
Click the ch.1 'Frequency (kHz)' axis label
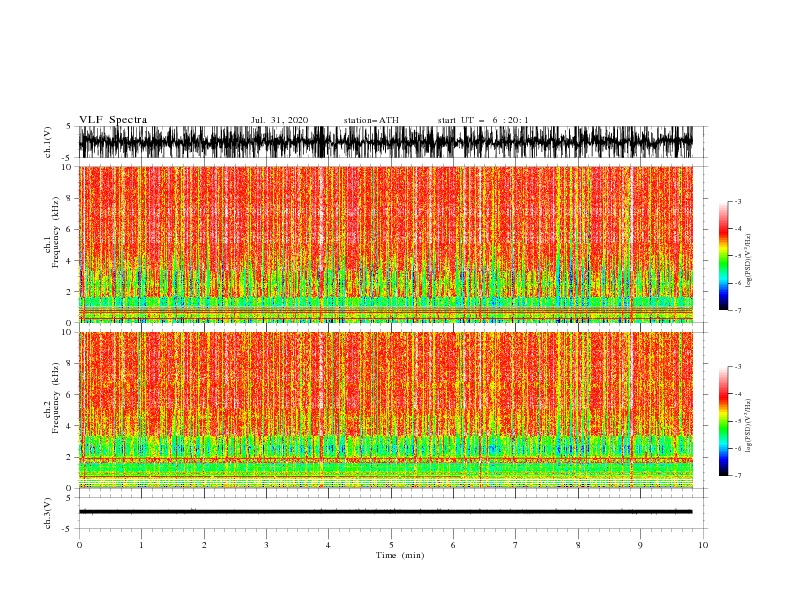(x=55, y=233)
